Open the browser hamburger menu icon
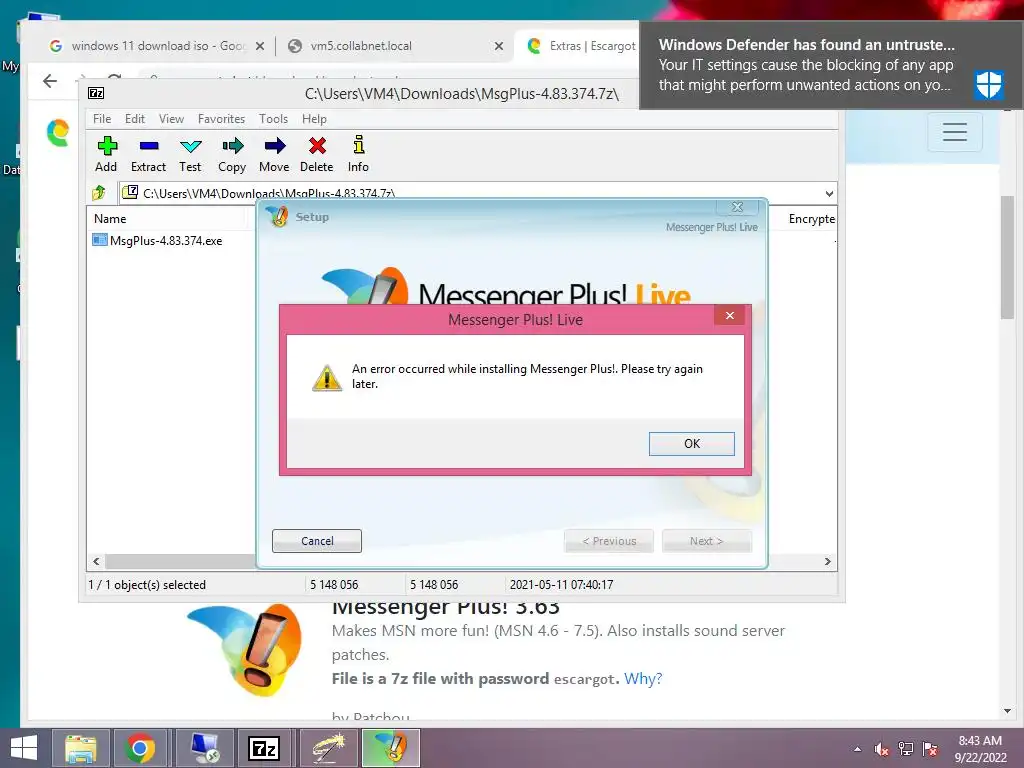Screen dimensions: 1024x768 point(955,132)
